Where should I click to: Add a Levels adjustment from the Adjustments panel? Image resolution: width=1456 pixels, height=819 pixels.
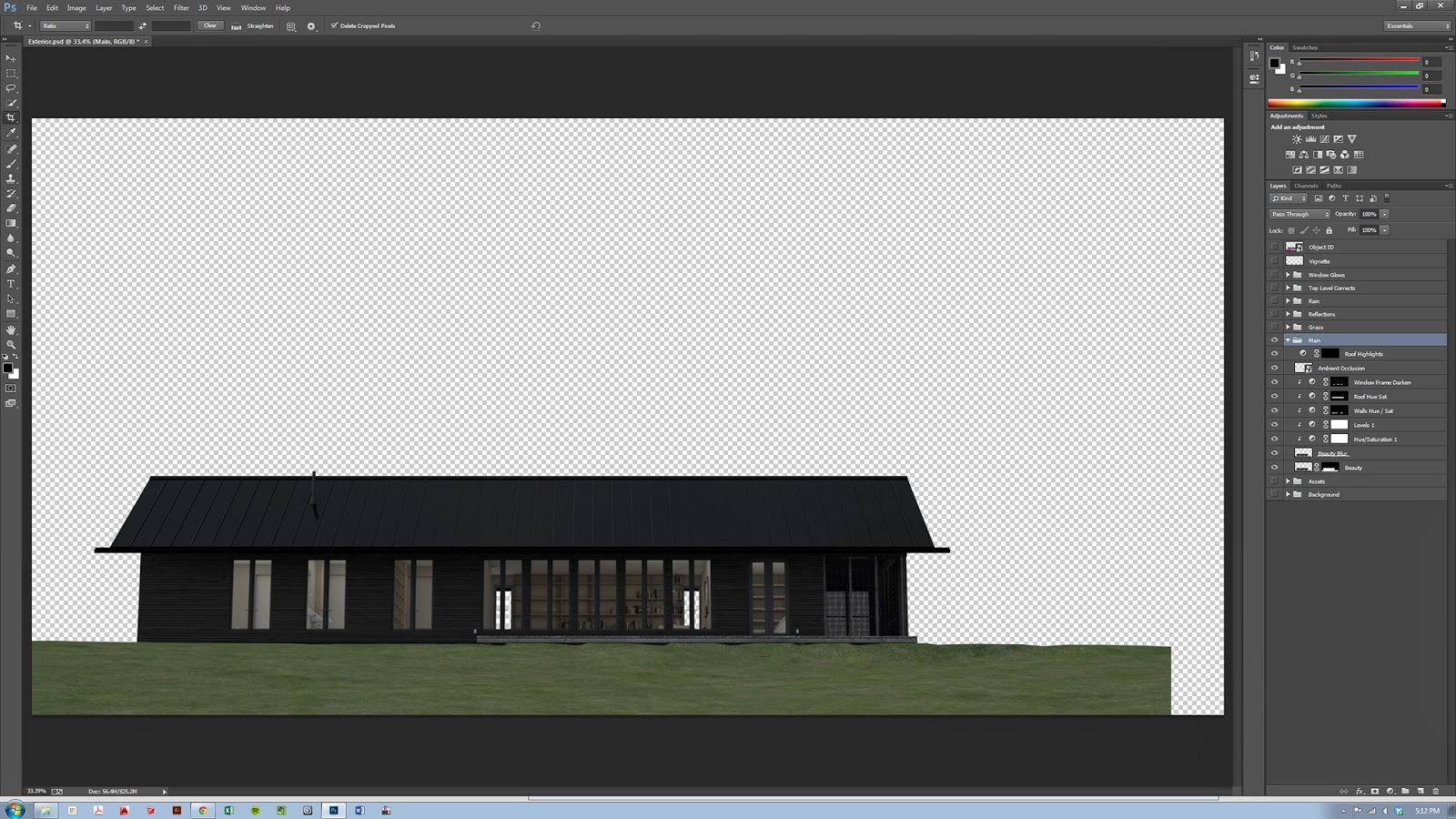tap(1310, 139)
